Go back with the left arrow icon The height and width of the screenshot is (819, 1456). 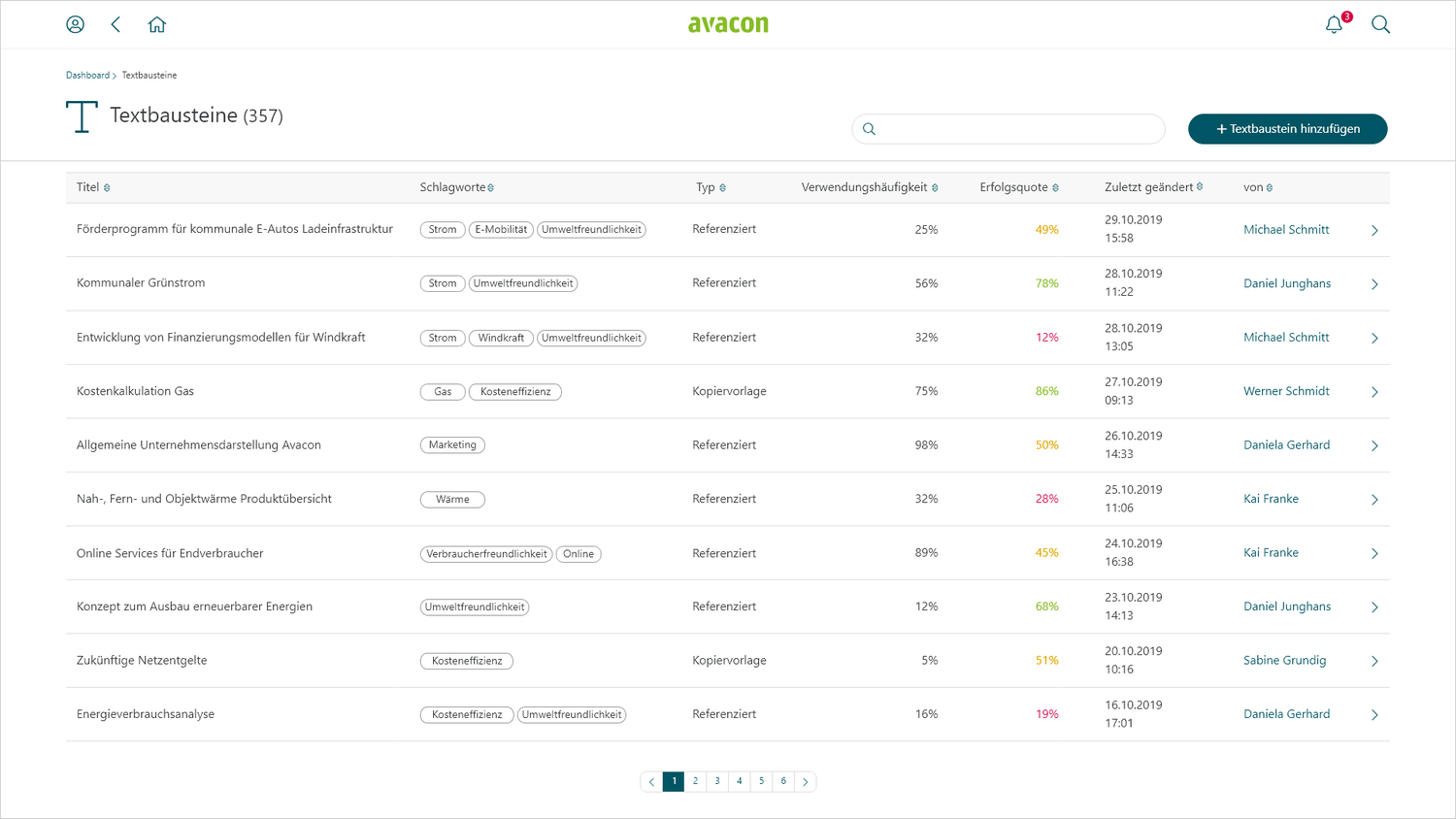point(116,24)
